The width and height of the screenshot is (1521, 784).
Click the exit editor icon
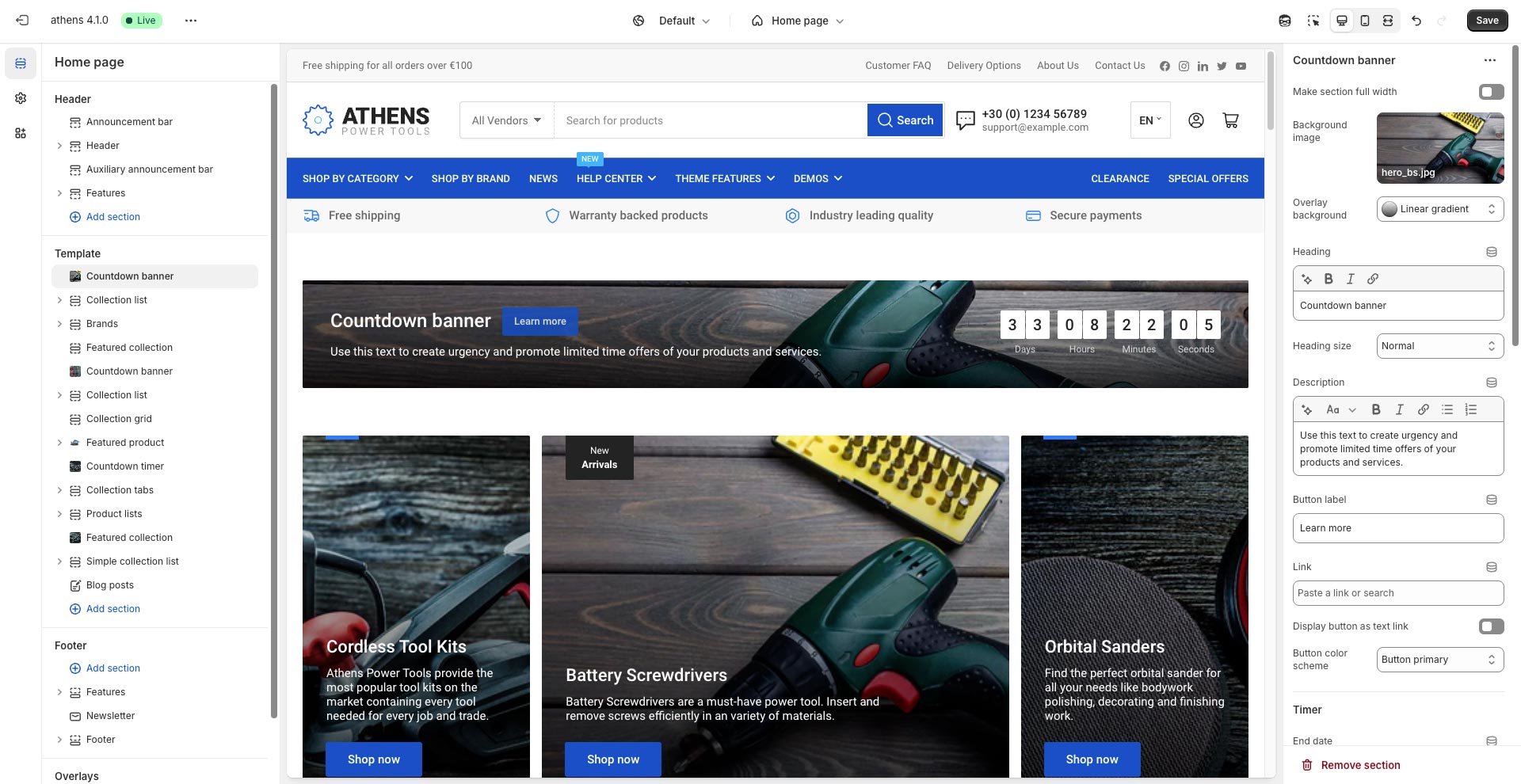click(22, 21)
